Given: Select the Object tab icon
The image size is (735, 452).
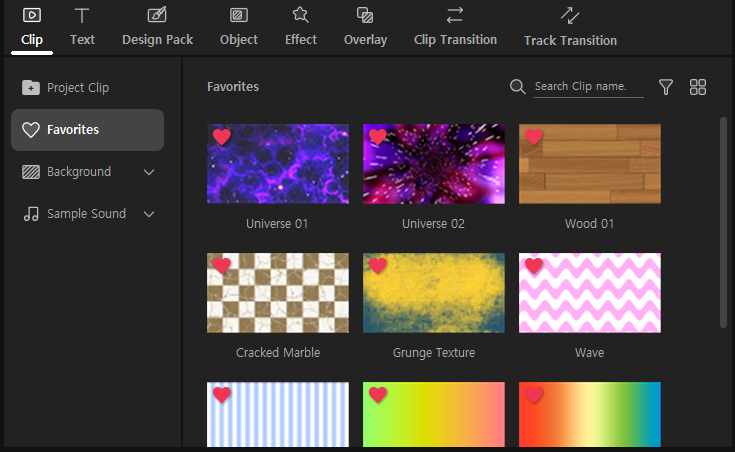Looking at the screenshot, I should tap(238, 16).
